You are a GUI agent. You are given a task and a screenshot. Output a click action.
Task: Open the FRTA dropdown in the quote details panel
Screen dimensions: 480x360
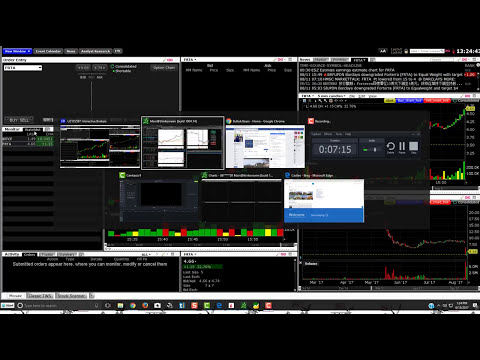pyautogui.click(x=190, y=254)
